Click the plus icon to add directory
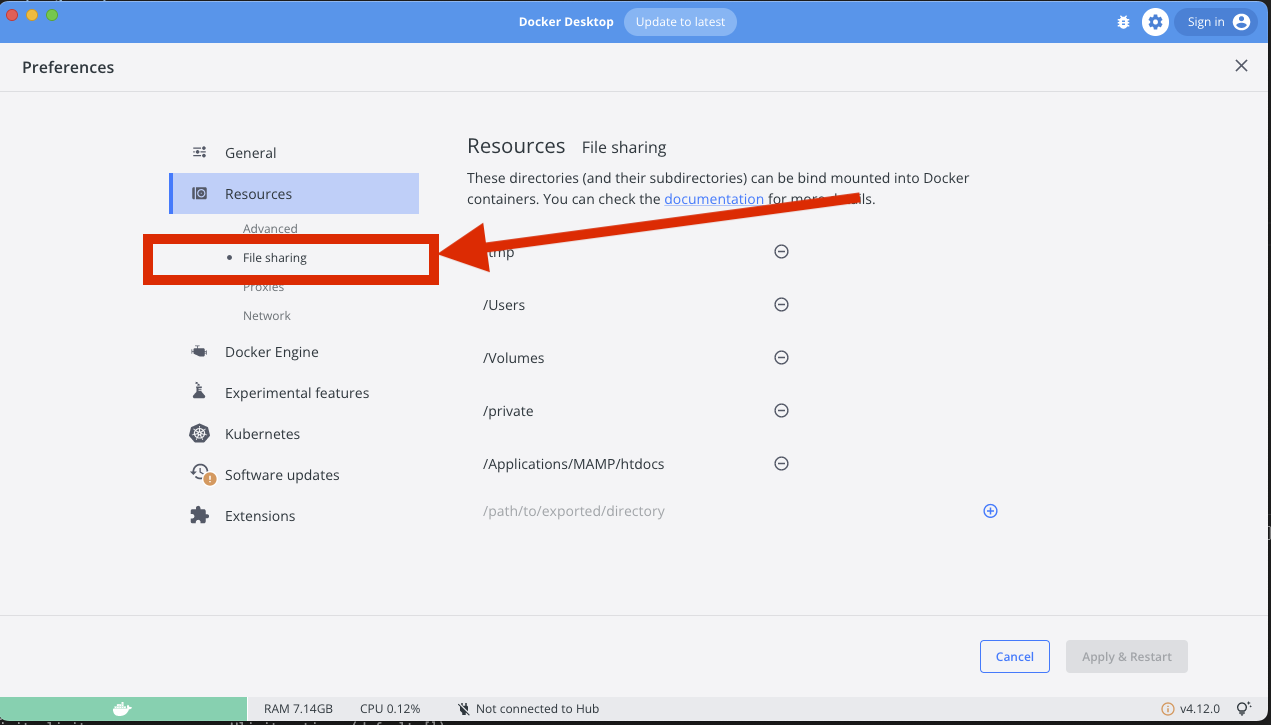 990,511
